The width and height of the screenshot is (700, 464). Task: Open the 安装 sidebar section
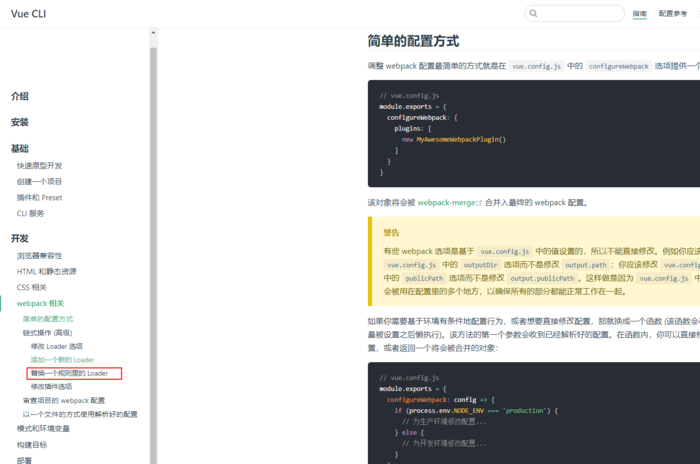(x=20, y=122)
